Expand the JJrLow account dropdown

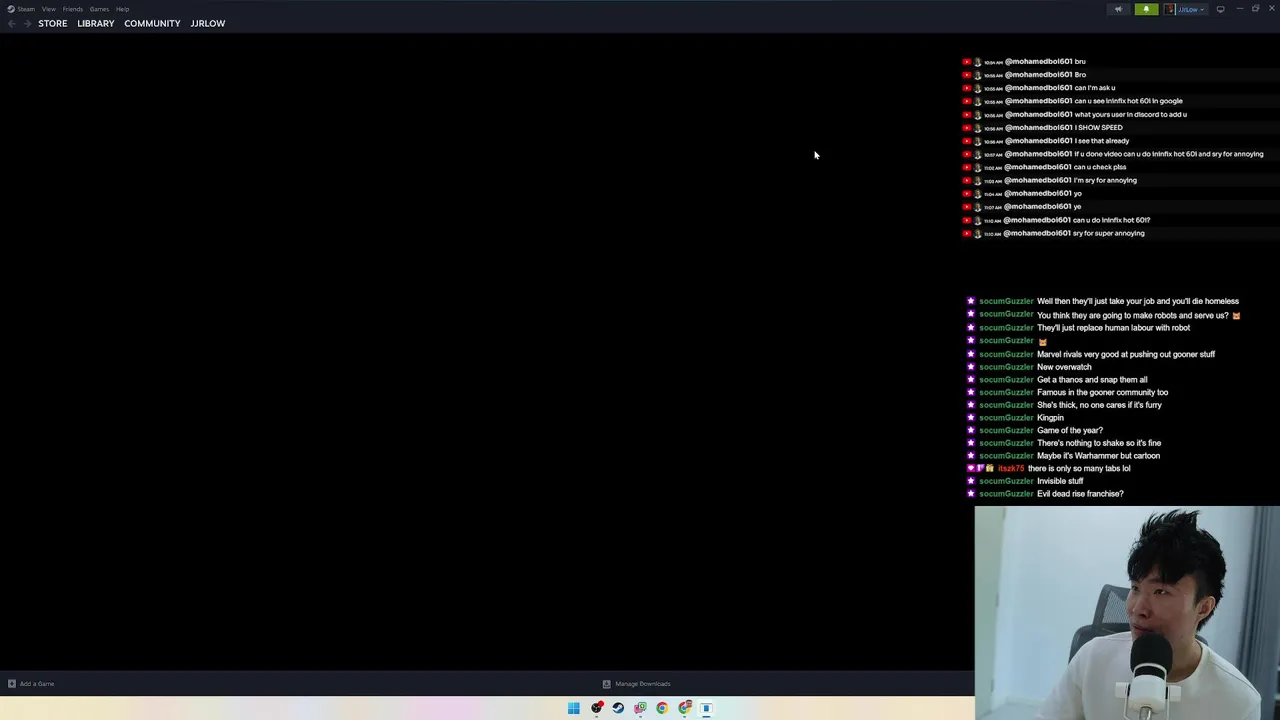tap(1191, 9)
